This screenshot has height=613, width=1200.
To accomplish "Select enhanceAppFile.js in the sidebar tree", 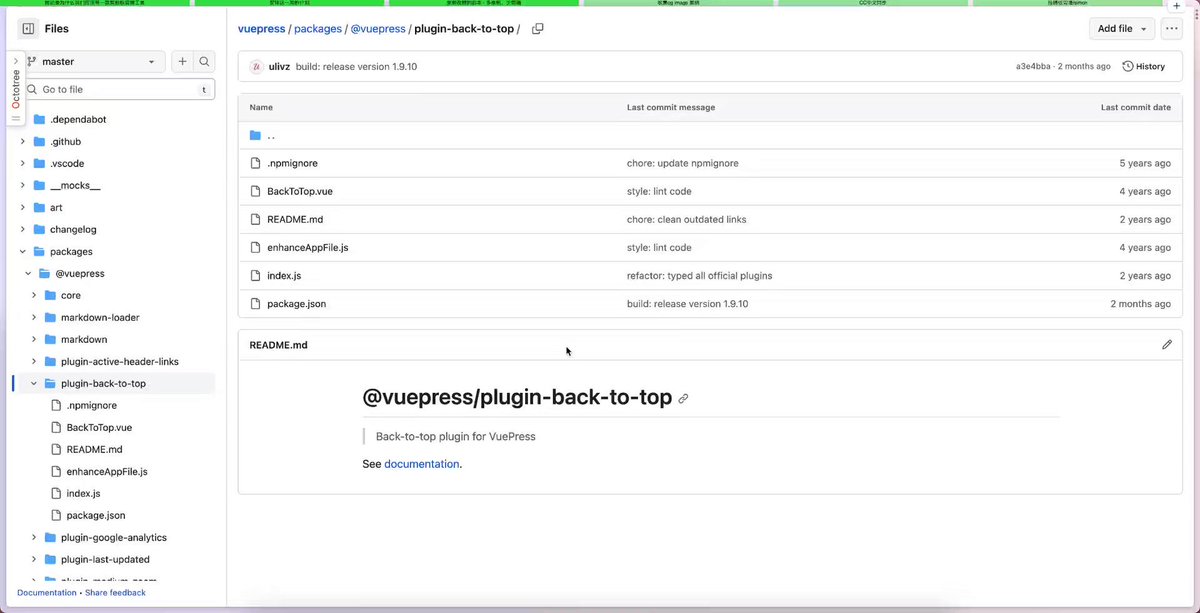I will click(x=107, y=472).
